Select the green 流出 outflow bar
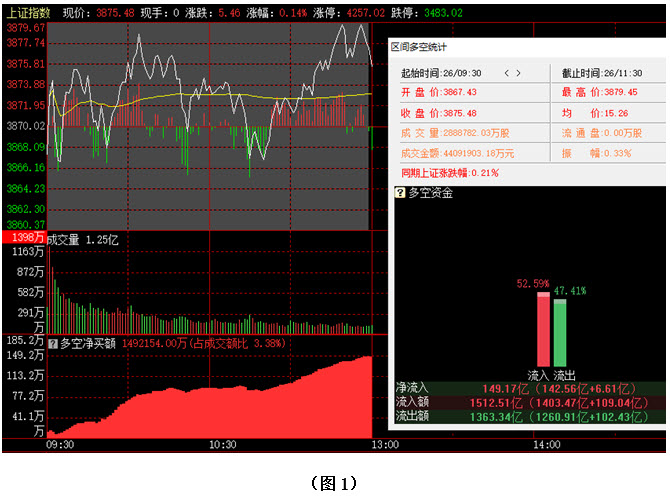Image resolution: width=670 pixels, height=504 pixels. [560, 334]
